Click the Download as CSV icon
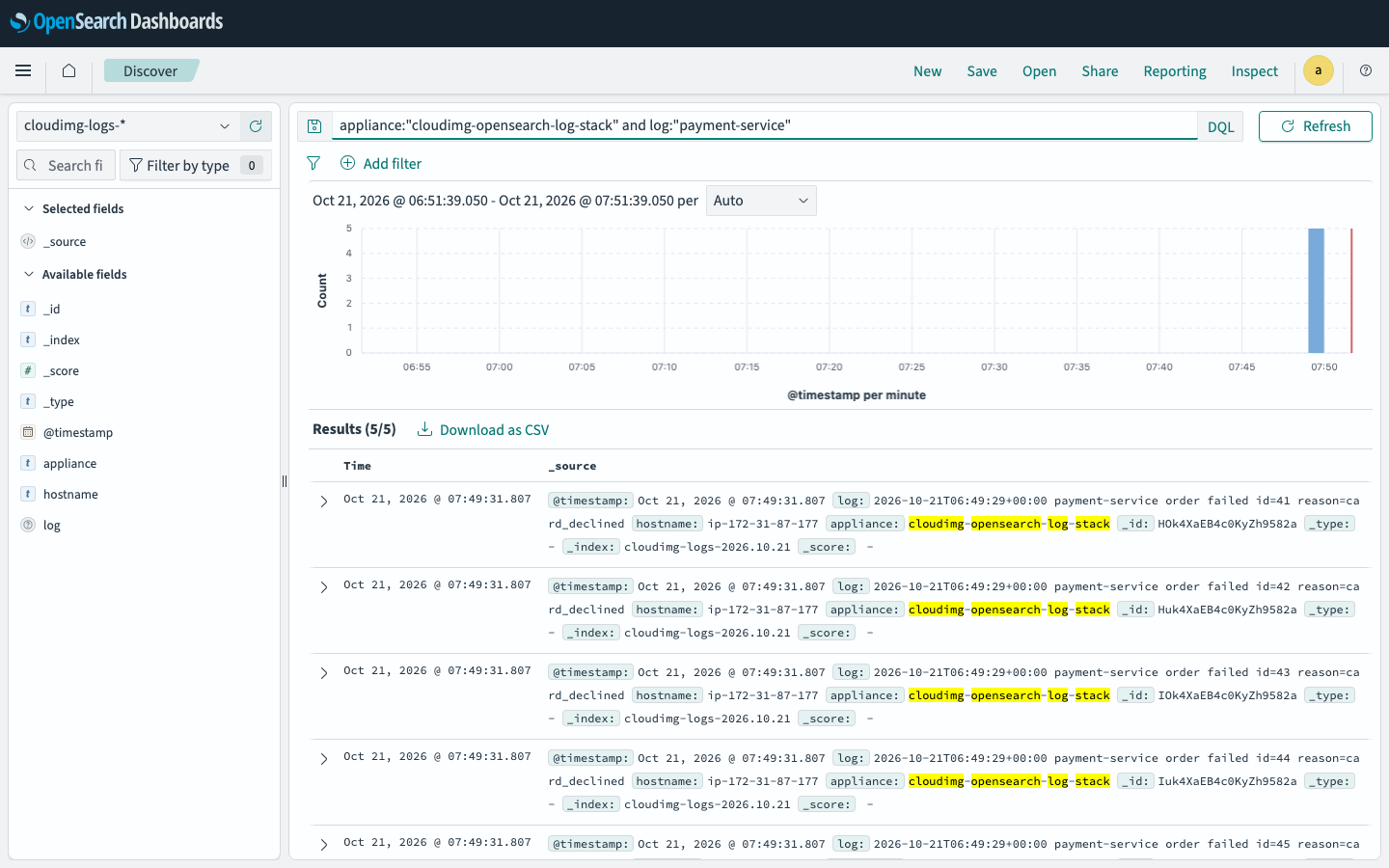This screenshot has width=1389, height=868. [x=424, y=429]
